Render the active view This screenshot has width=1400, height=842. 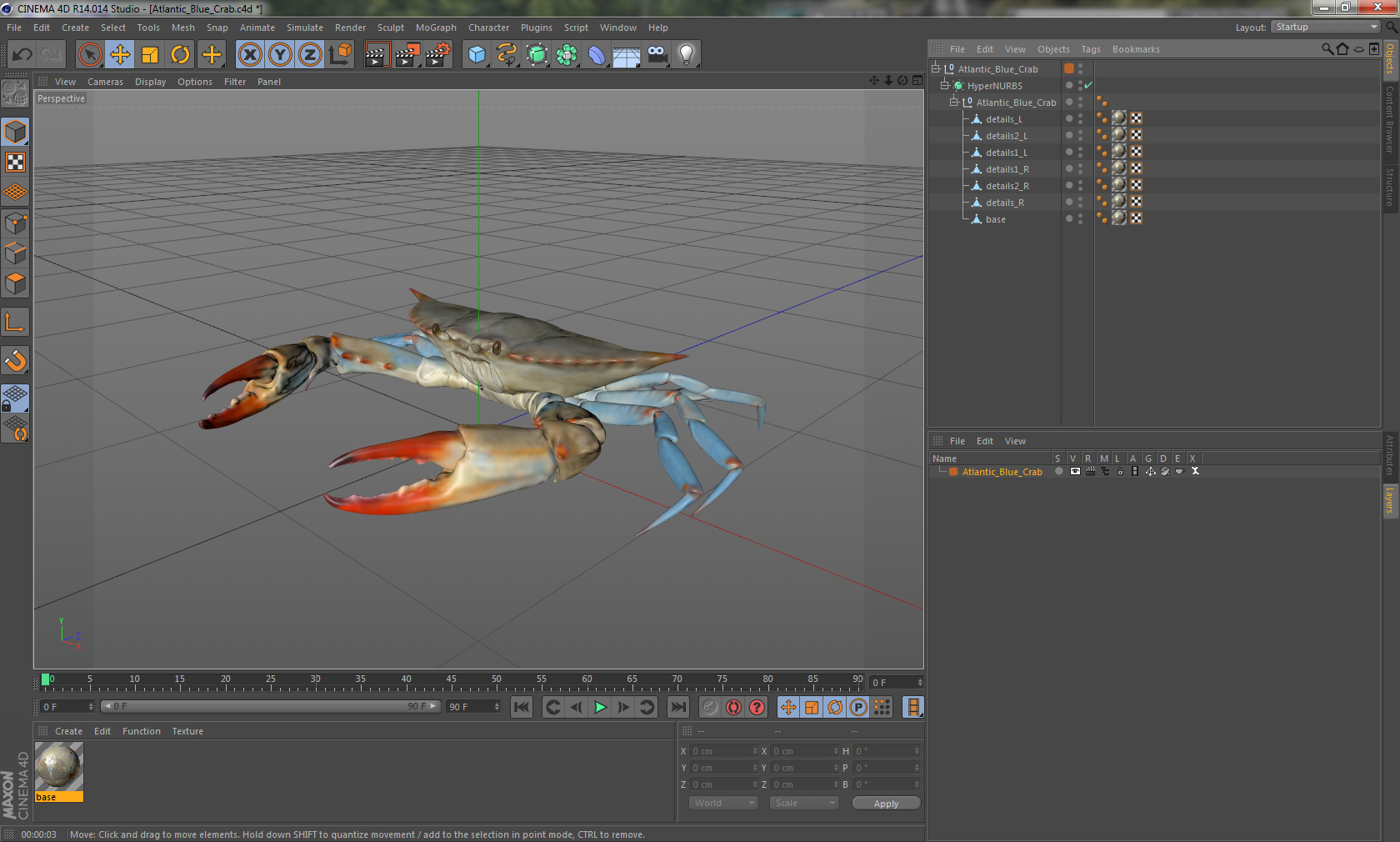[377, 55]
